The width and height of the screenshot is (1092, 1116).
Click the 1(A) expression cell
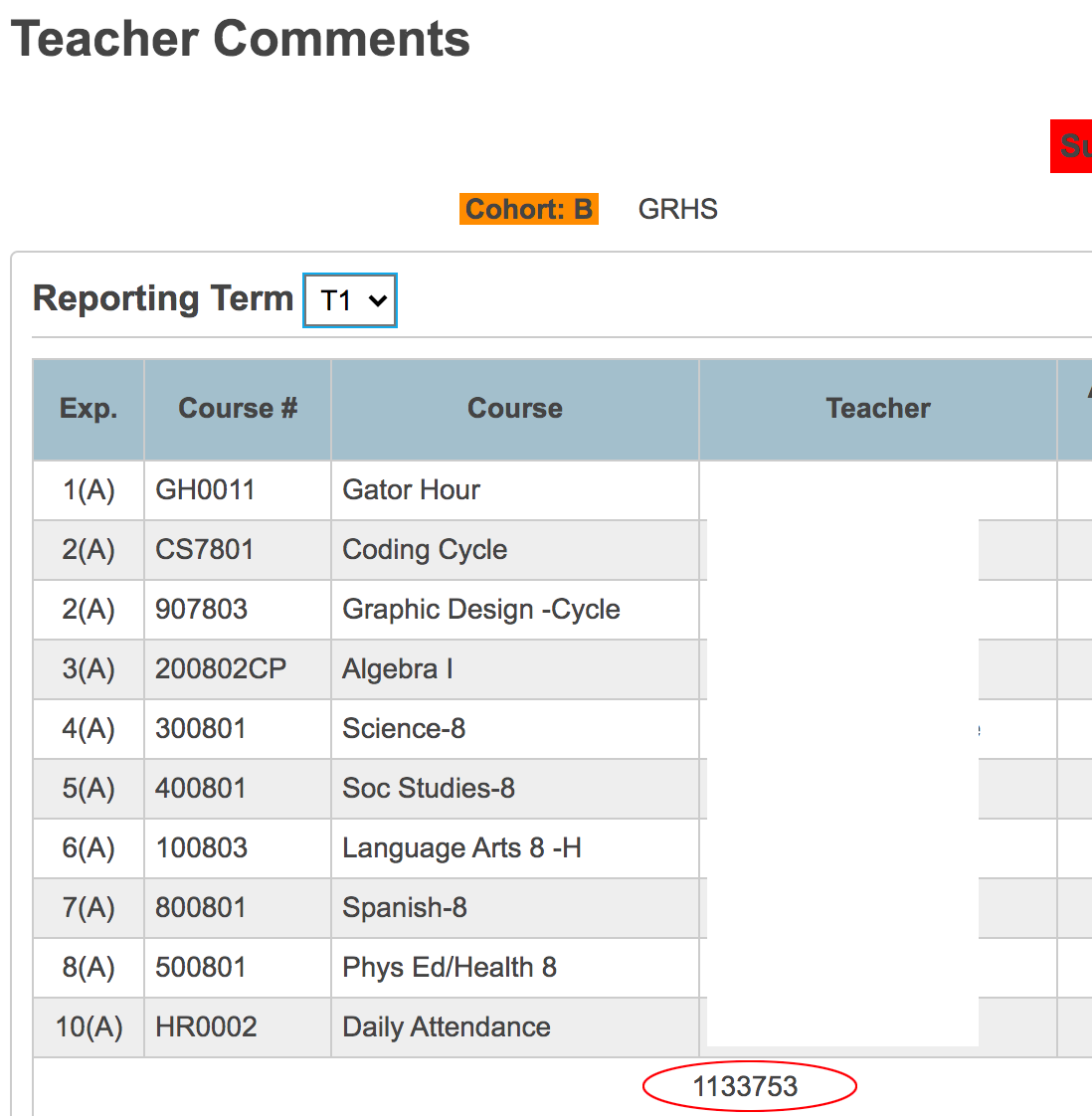click(89, 490)
